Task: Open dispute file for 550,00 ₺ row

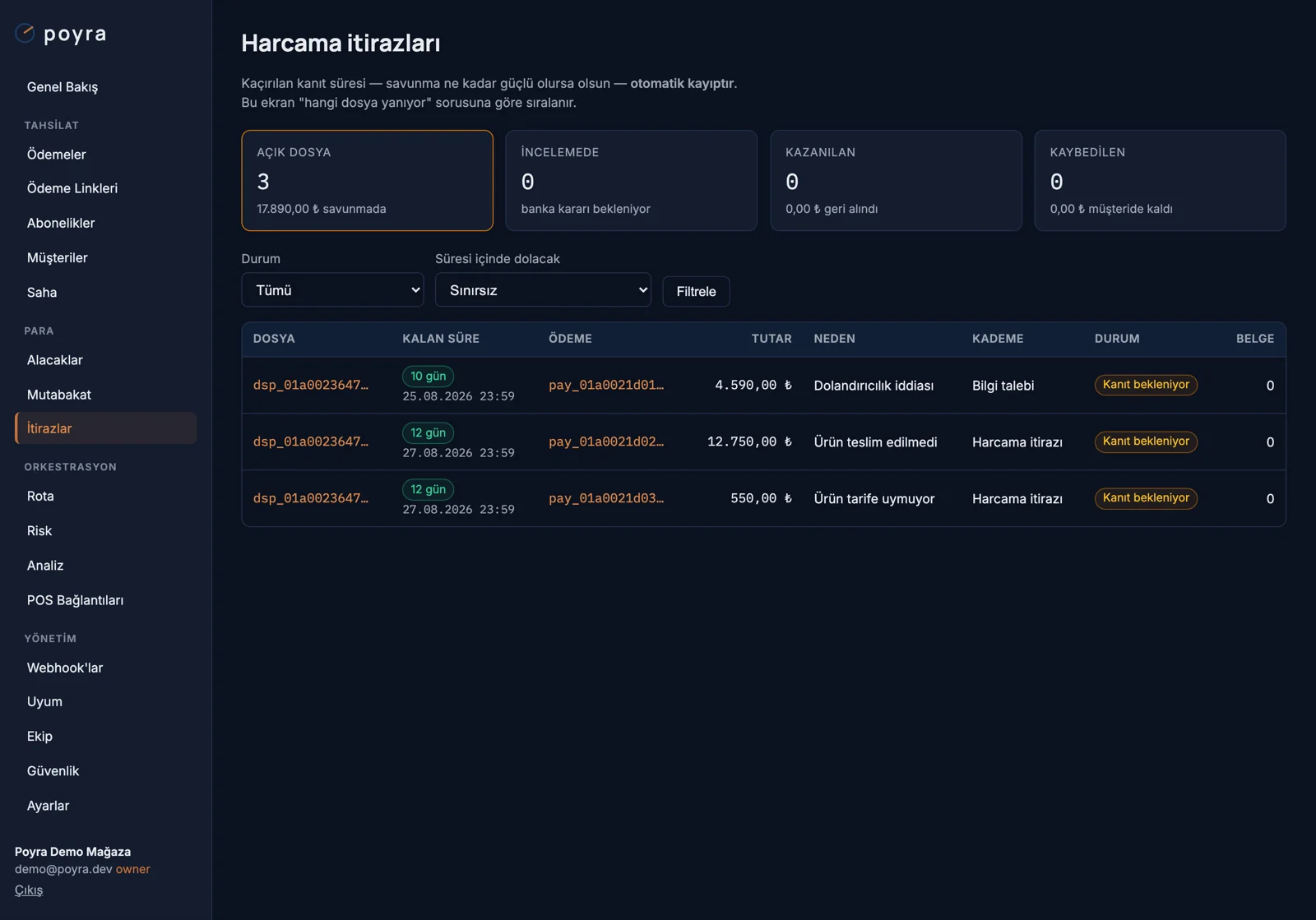Action: (x=311, y=498)
